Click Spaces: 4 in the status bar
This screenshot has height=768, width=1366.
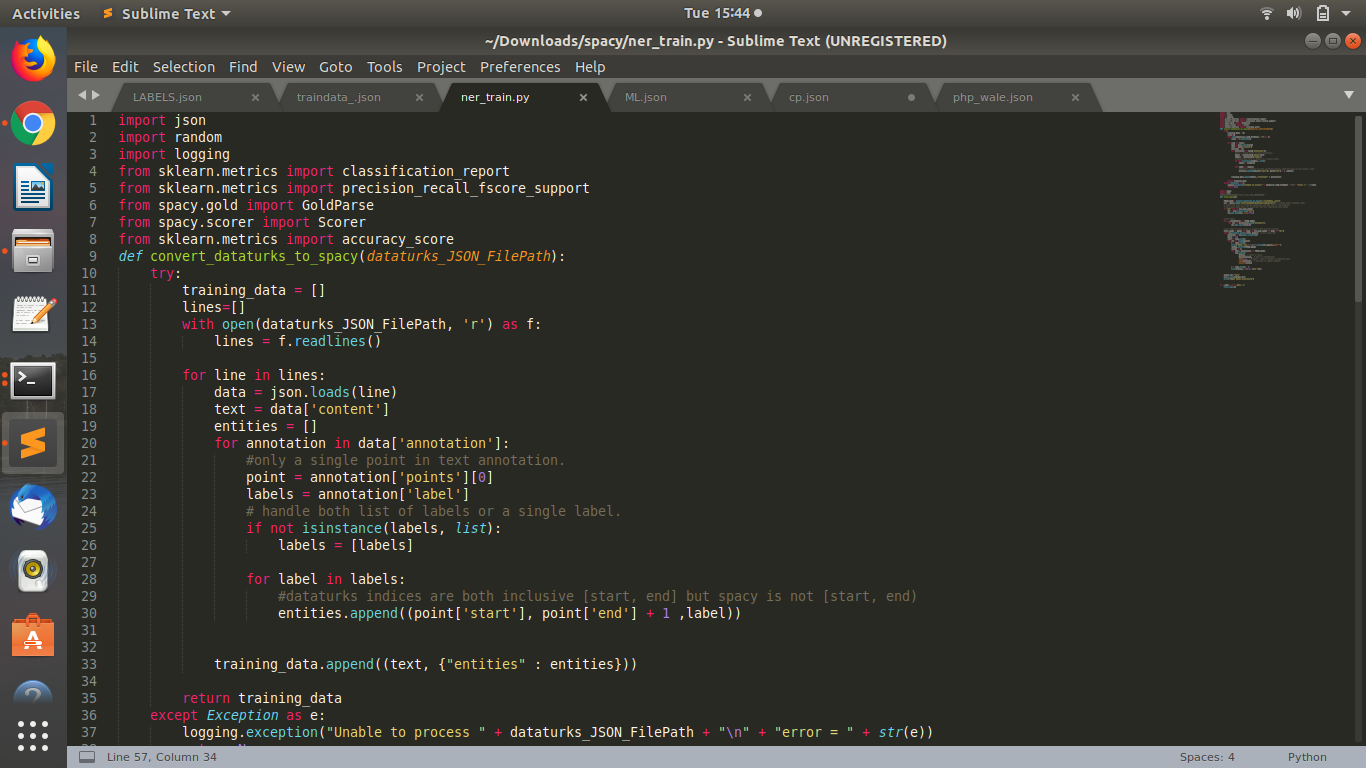point(1206,757)
